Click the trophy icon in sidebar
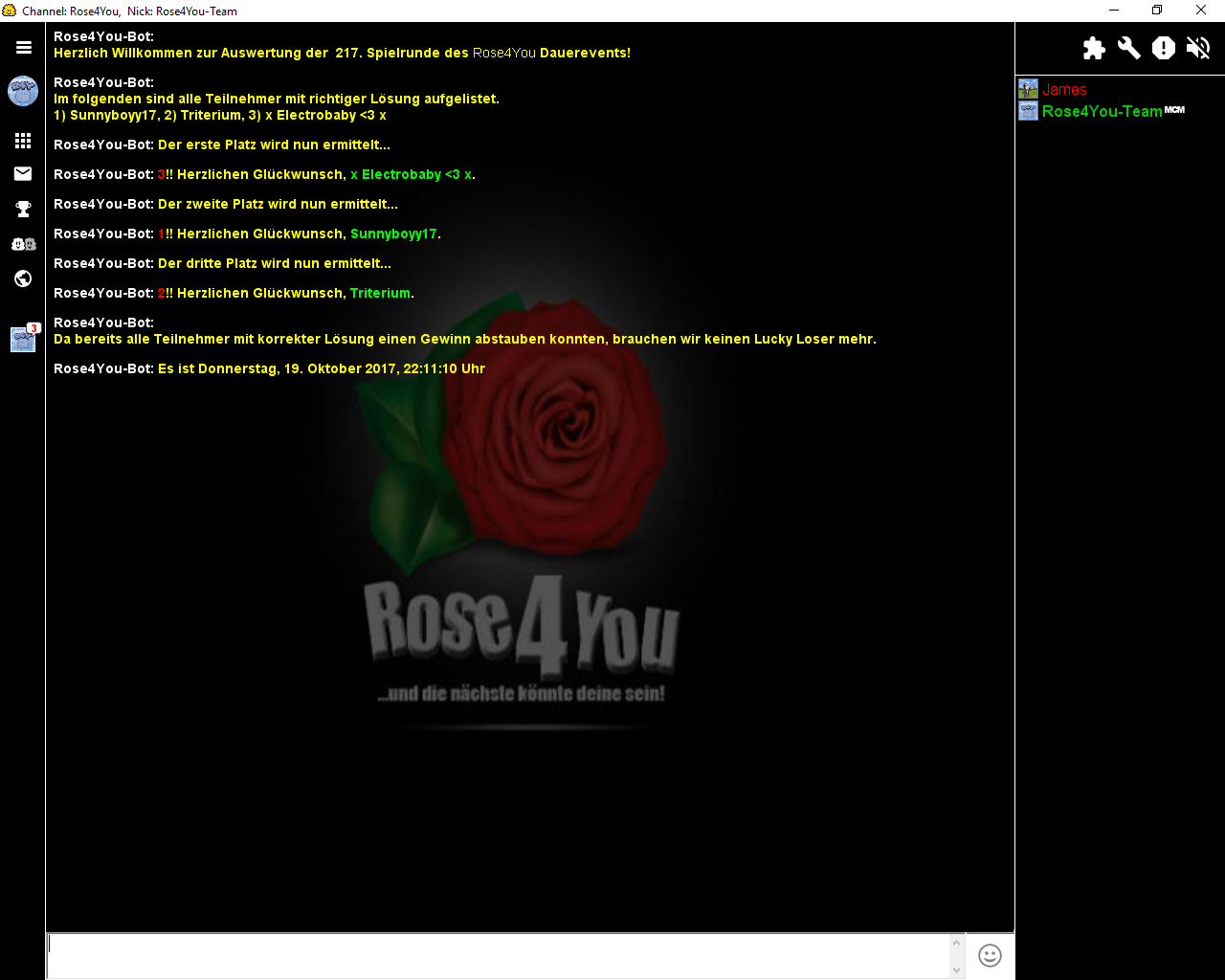 click(23, 209)
